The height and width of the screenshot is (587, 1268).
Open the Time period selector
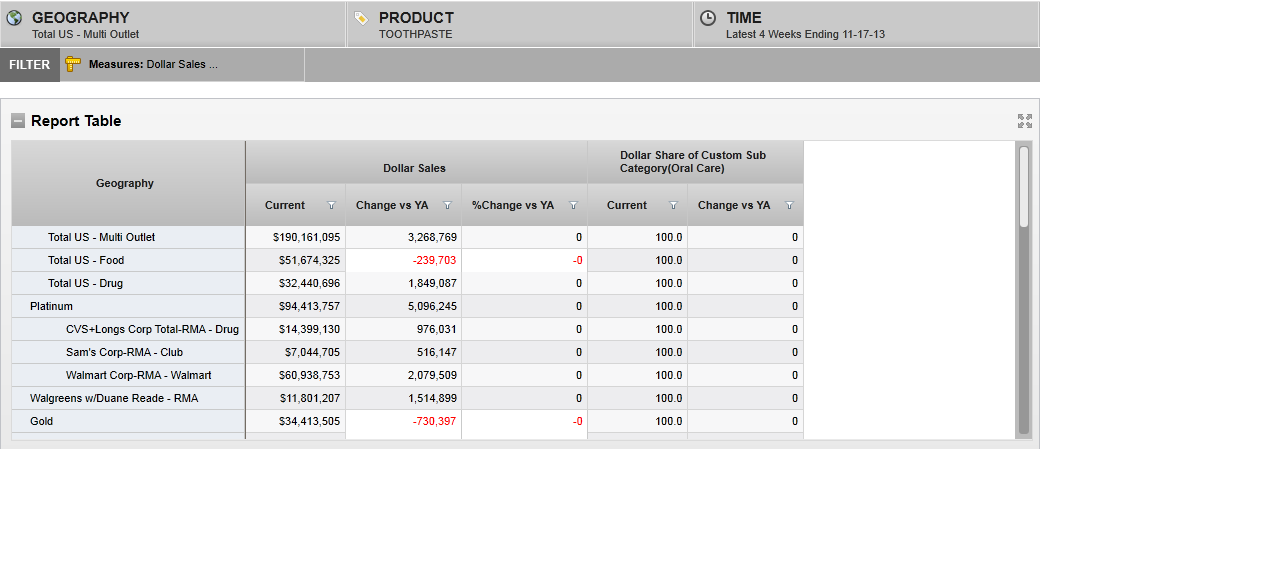coord(866,25)
